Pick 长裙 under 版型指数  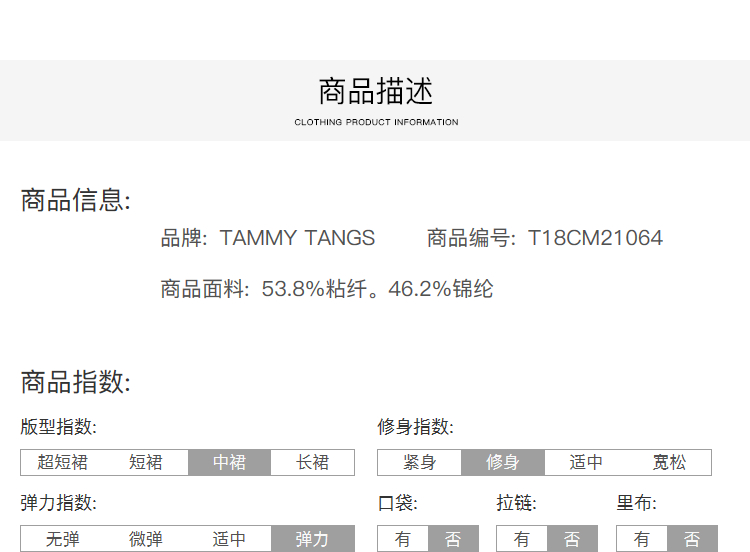313,462
